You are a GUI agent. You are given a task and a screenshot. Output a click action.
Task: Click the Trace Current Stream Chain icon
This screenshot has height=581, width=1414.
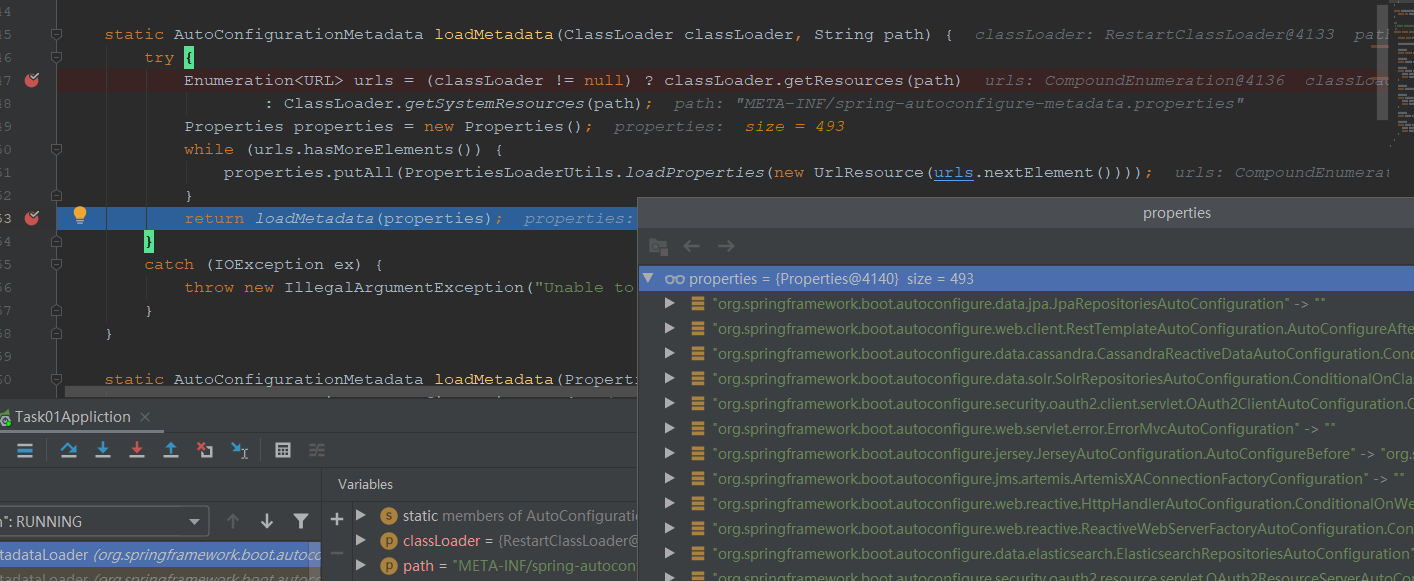pos(317,450)
